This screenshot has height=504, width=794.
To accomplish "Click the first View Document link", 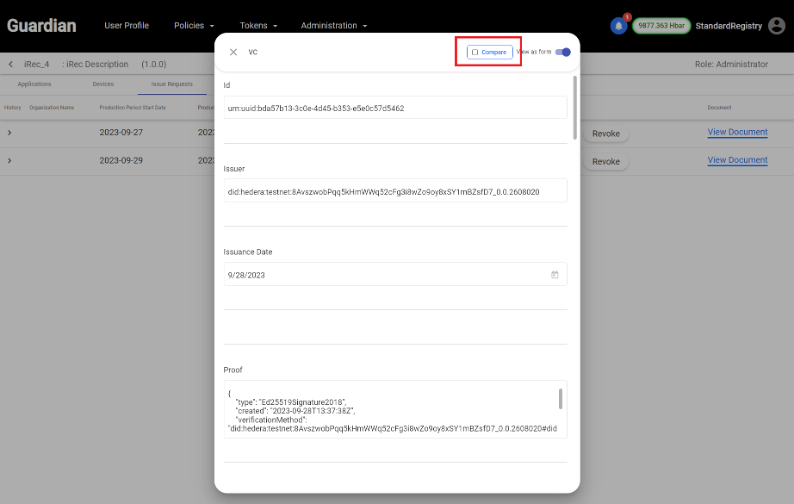I will pyautogui.click(x=737, y=132).
